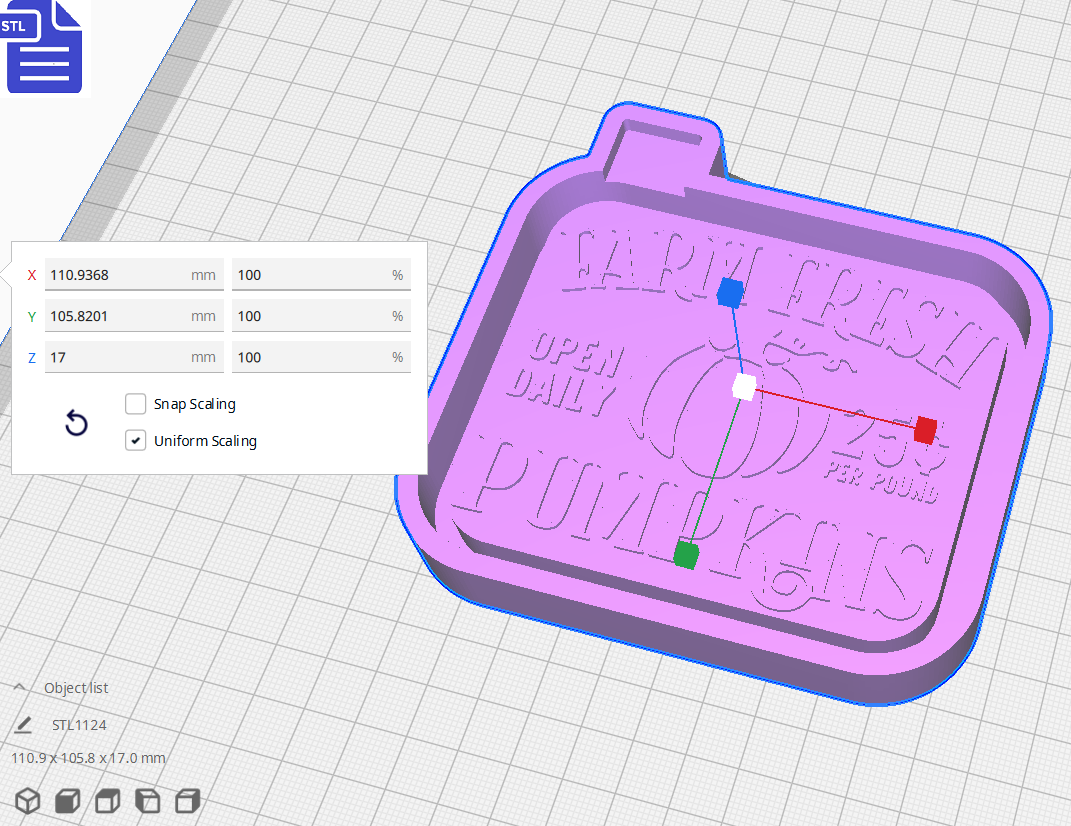Click the X dimension field showing 110.9368
1071x826 pixels.
[x=134, y=274]
